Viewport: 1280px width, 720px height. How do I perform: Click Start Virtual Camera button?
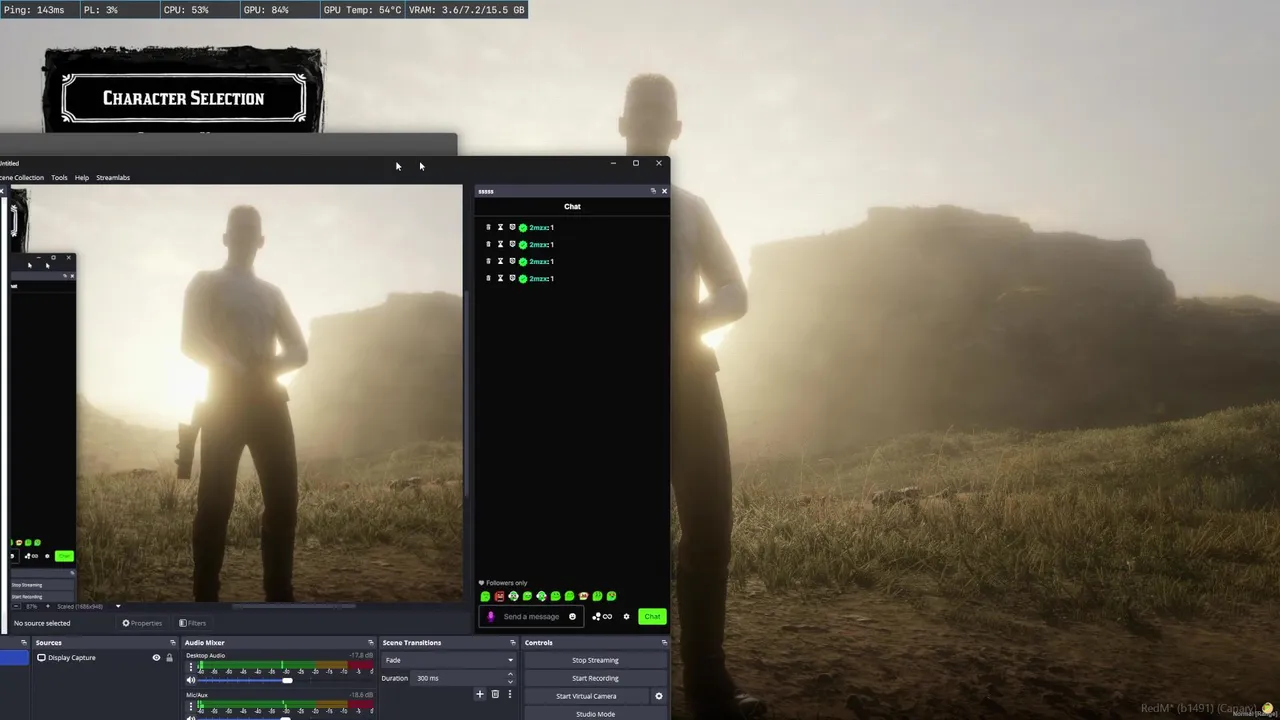tap(586, 696)
